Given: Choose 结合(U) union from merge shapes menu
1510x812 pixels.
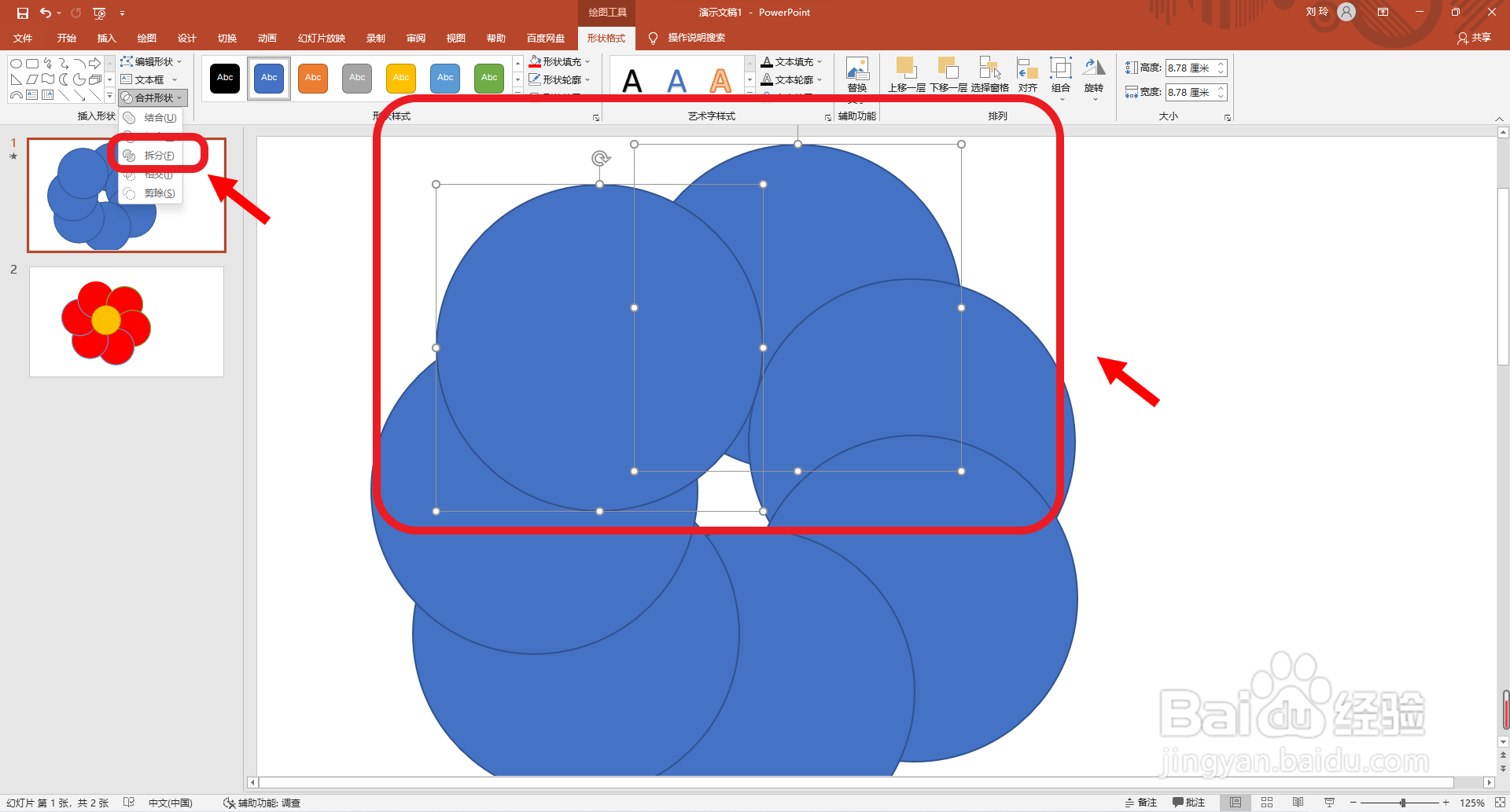Looking at the screenshot, I should click(151, 118).
